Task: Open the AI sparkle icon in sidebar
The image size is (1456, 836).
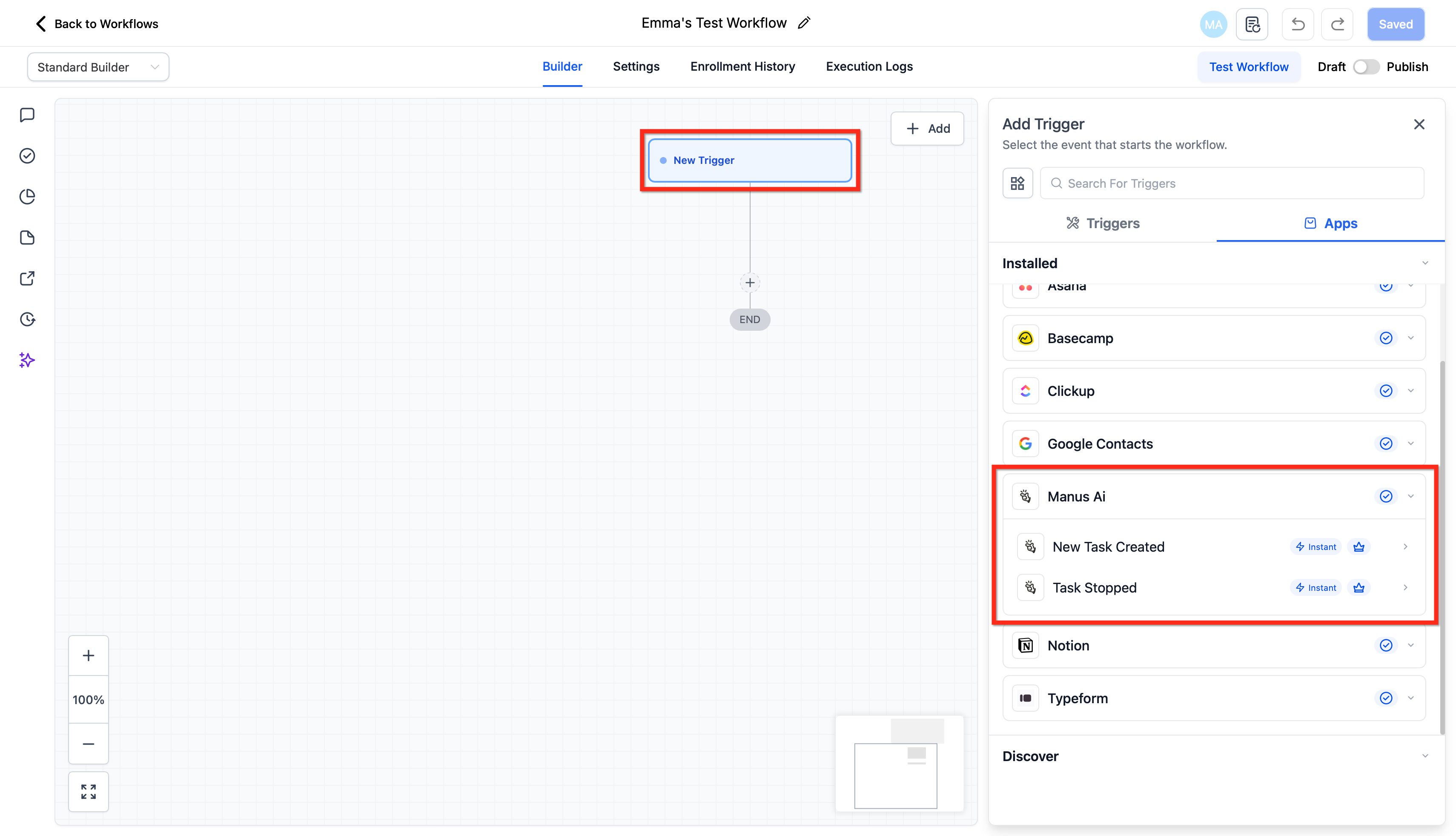Action: [x=27, y=360]
